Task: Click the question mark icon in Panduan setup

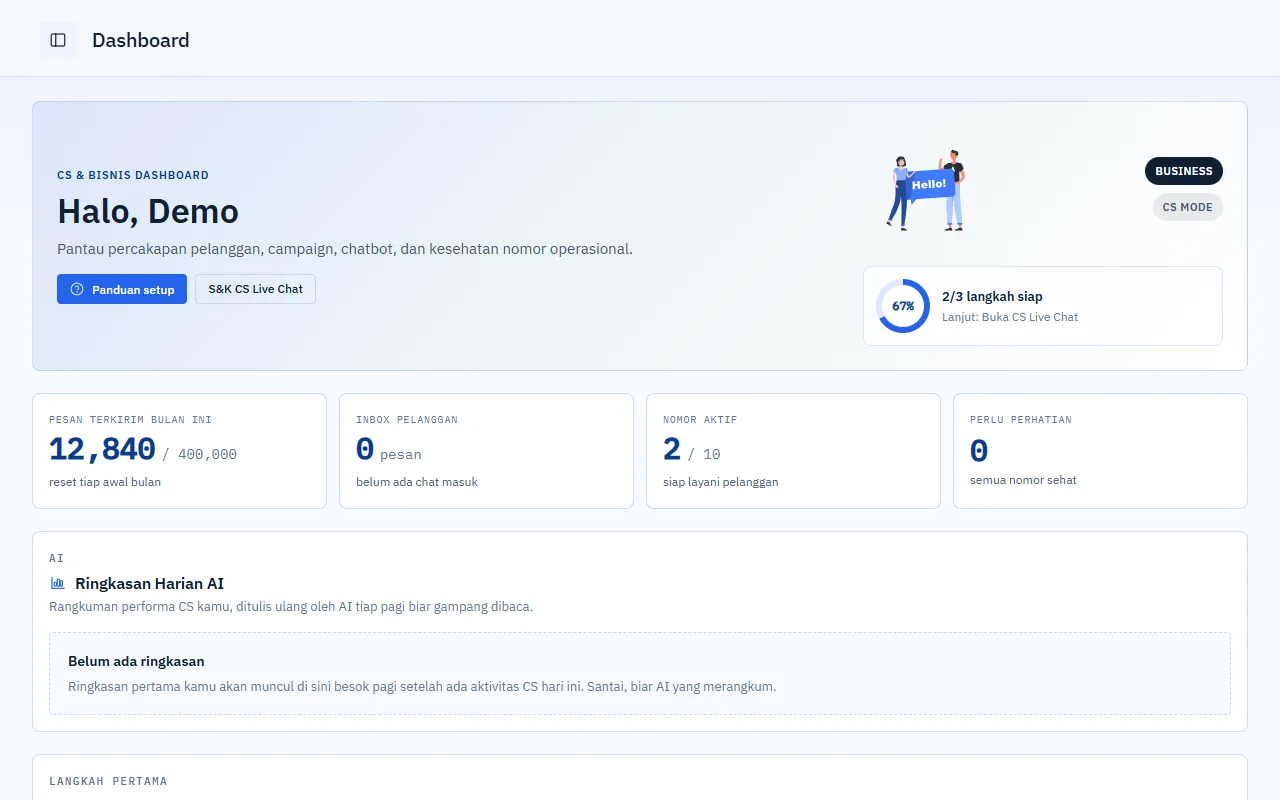Action: (77, 289)
